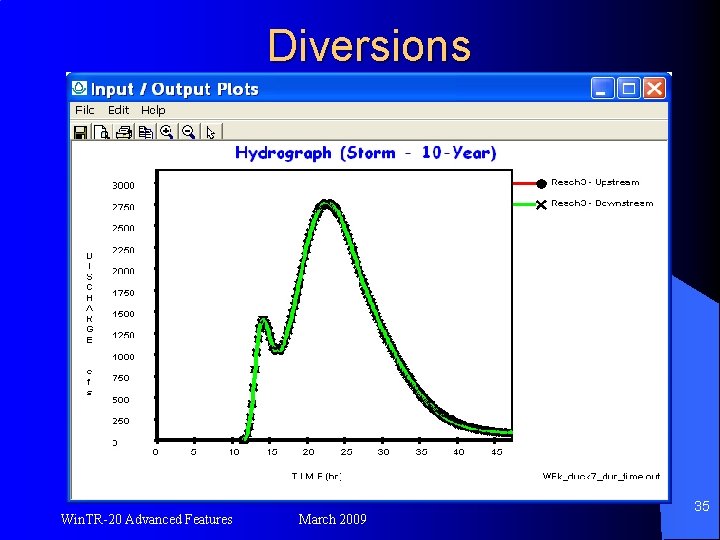Click the Hydrograph (Storm - 10-Year) chart title
The image size is (720, 540).
[x=366, y=153]
